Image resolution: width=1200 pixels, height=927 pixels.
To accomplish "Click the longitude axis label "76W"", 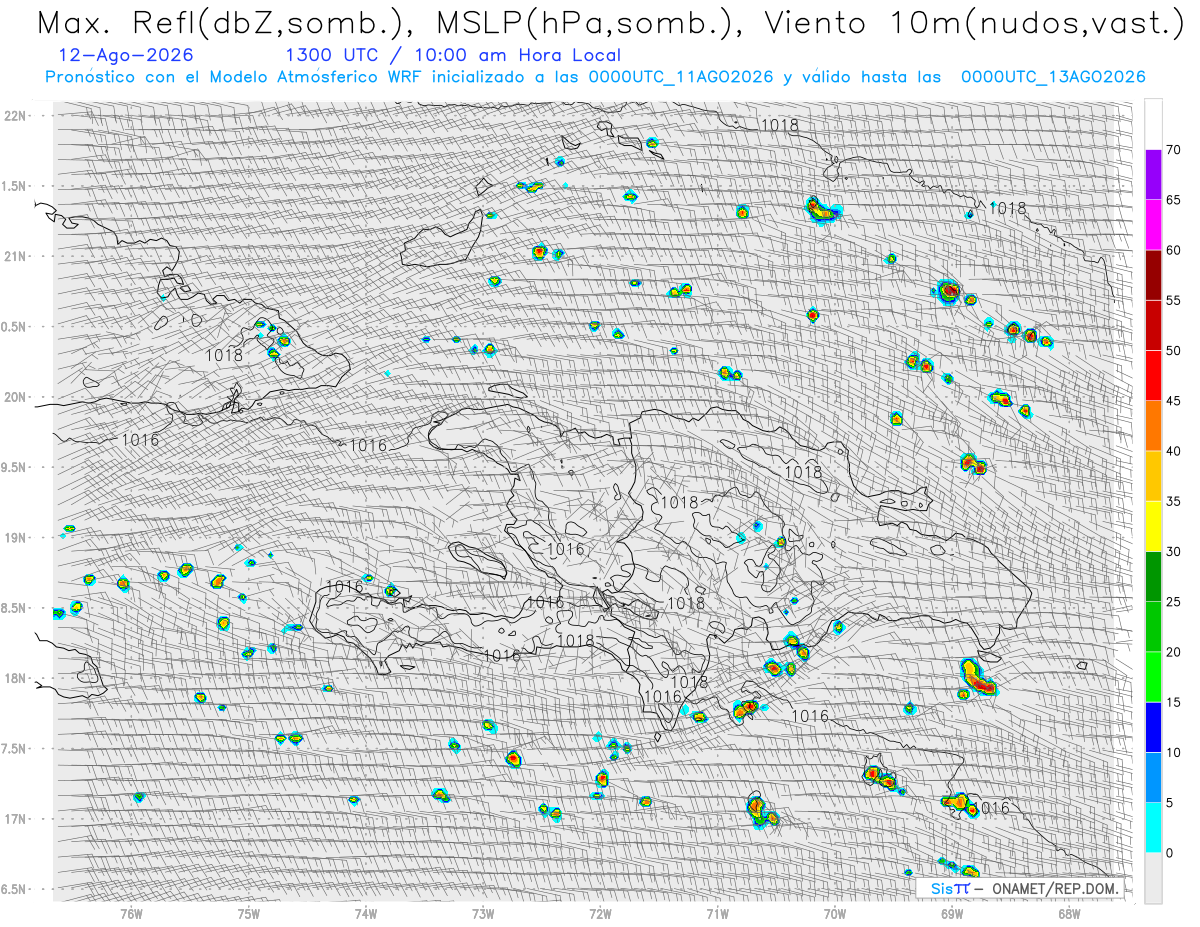I will [x=131, y=914].
